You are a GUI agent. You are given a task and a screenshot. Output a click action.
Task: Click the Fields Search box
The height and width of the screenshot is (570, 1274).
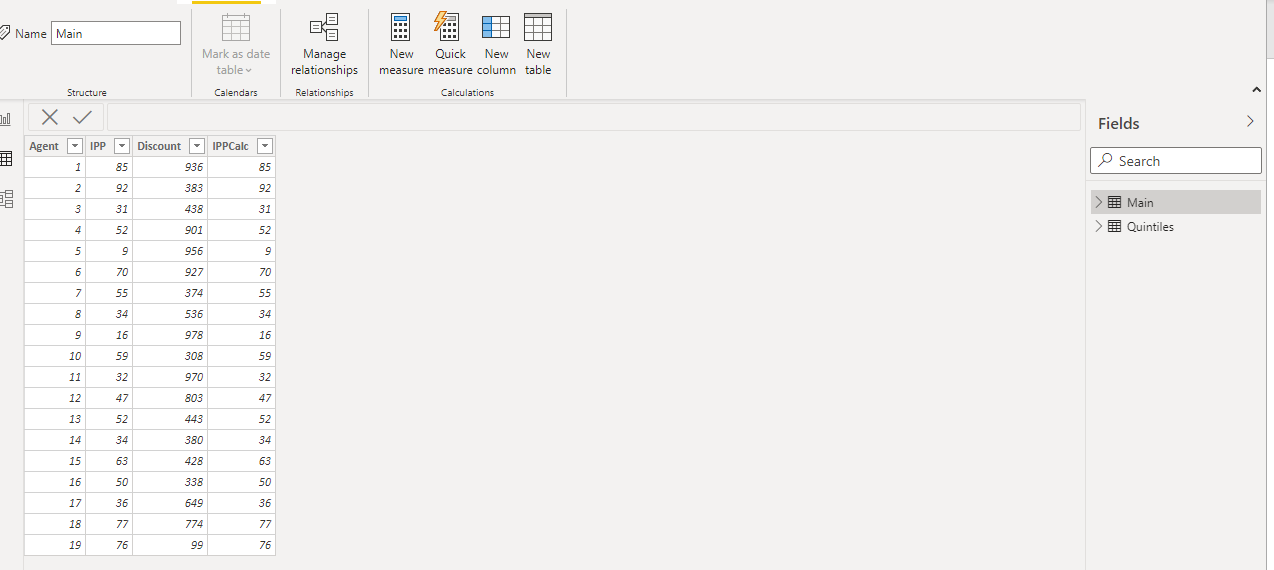coord(1176,160)
